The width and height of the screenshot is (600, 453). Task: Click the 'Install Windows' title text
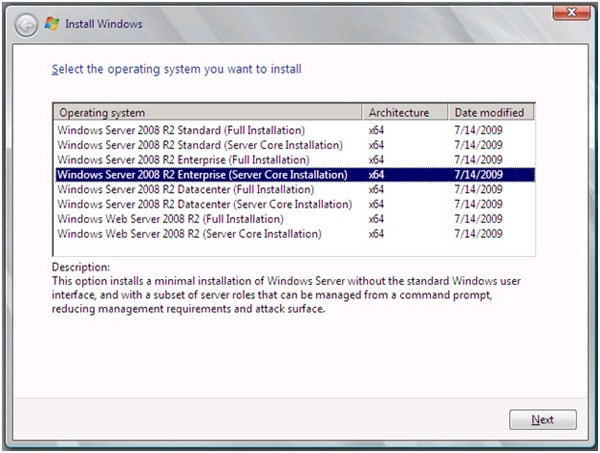click(x=104, y=24)
